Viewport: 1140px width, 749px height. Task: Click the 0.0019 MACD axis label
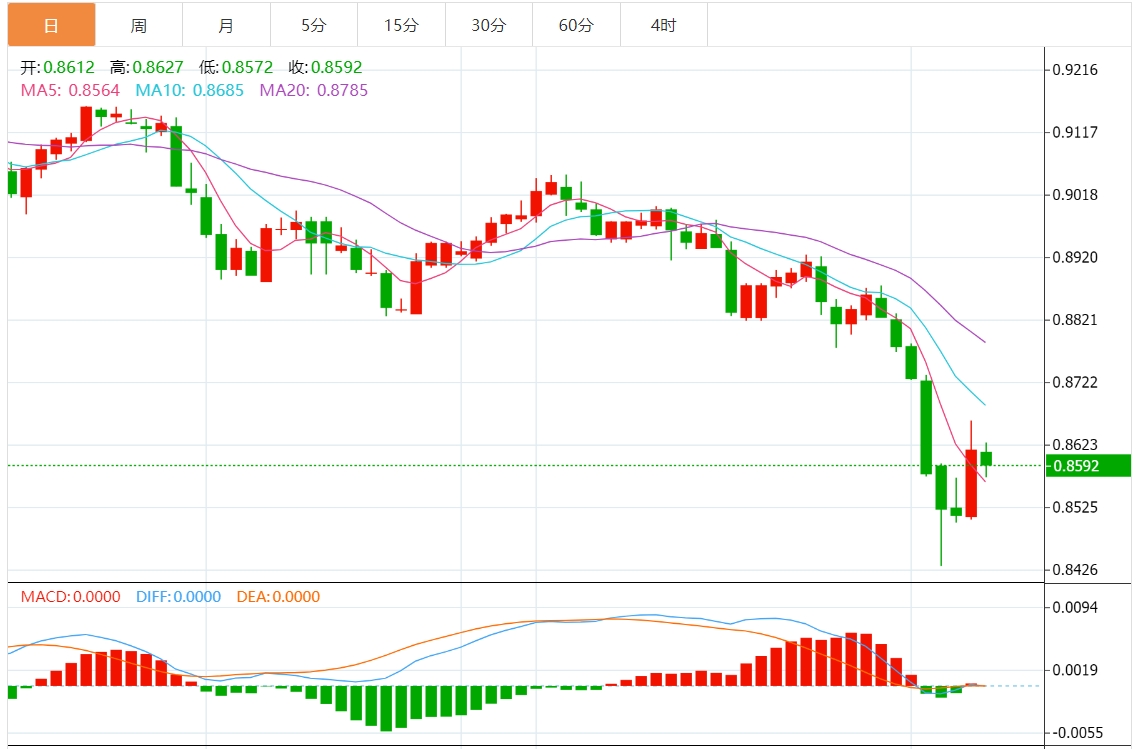[1075, 670]
